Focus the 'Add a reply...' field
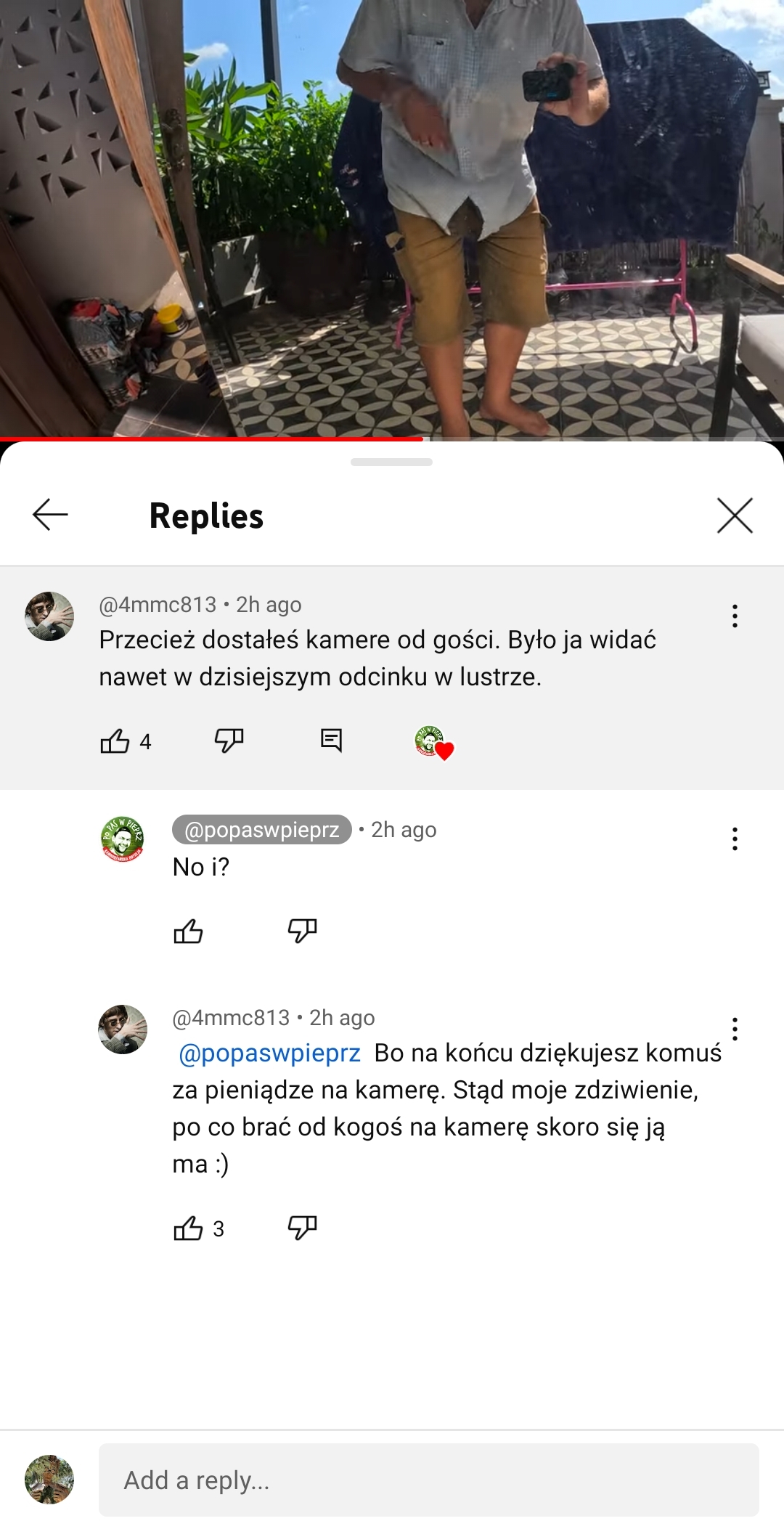The width and height of the screenshot is (784, 1529). coord(429,1480)
